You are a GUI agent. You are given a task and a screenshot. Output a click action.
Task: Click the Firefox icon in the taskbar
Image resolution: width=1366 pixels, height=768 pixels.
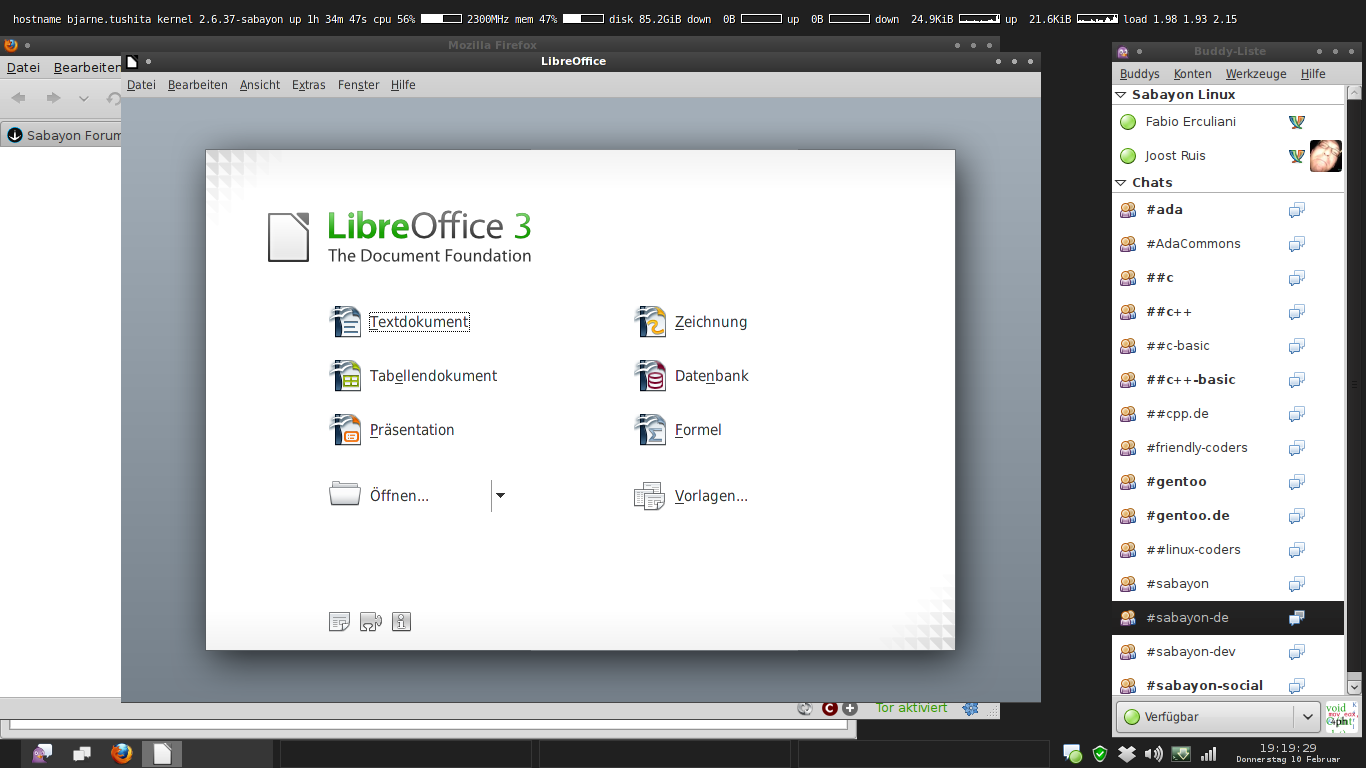122,753
